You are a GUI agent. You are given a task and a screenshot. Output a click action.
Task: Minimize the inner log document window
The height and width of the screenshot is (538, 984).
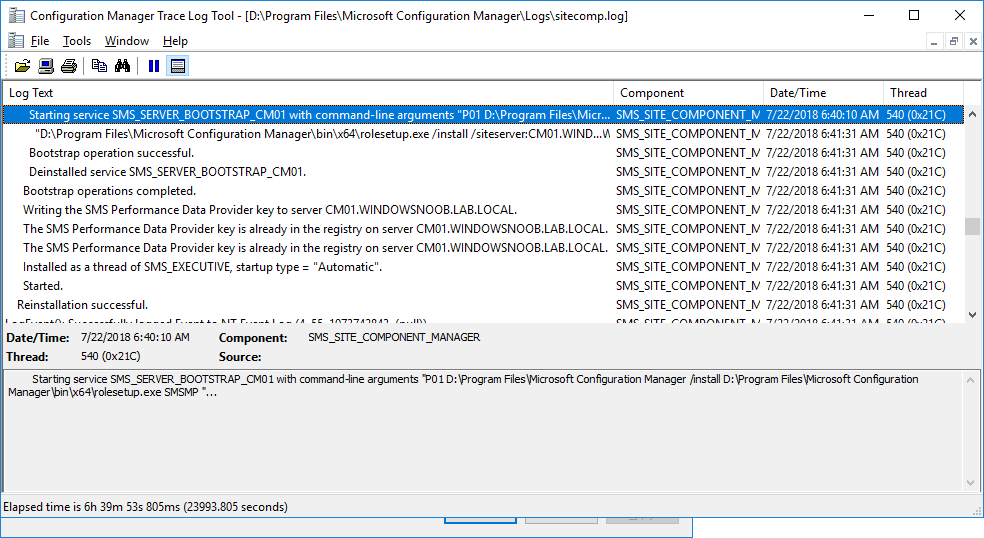coord(934,41)
